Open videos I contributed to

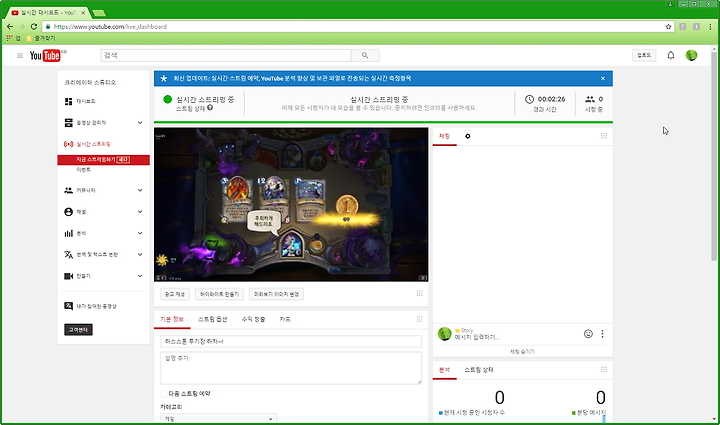pos(96,306)
